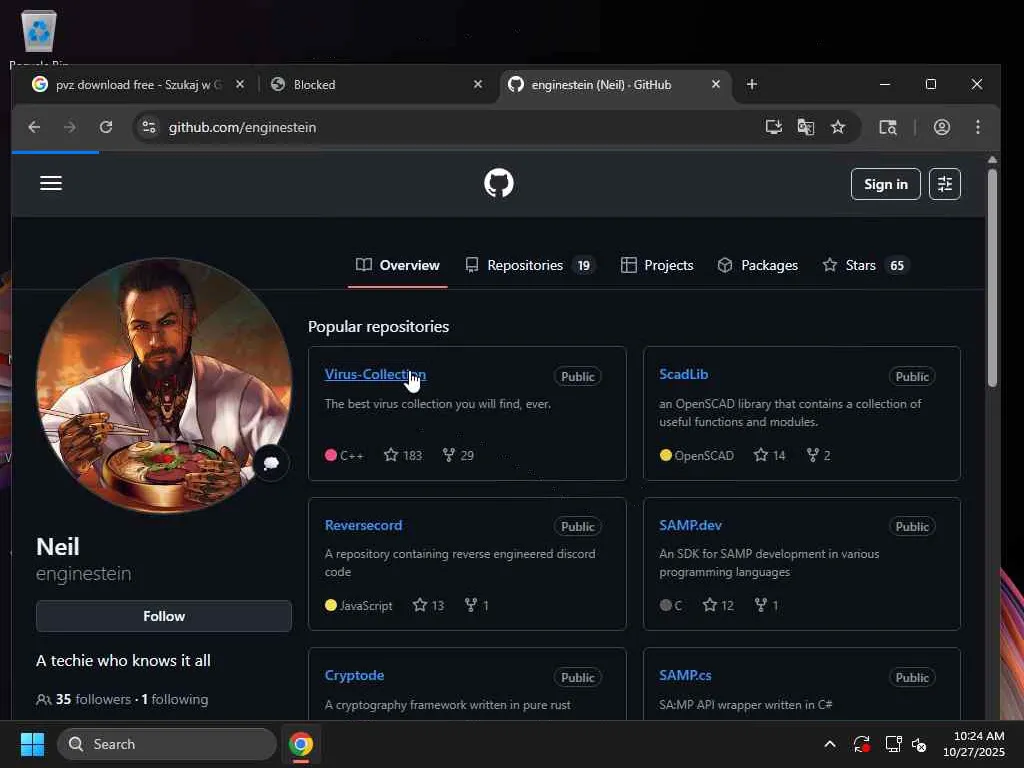Click the sync update tray icon
1024x768 pixels.
pos(861,744)
